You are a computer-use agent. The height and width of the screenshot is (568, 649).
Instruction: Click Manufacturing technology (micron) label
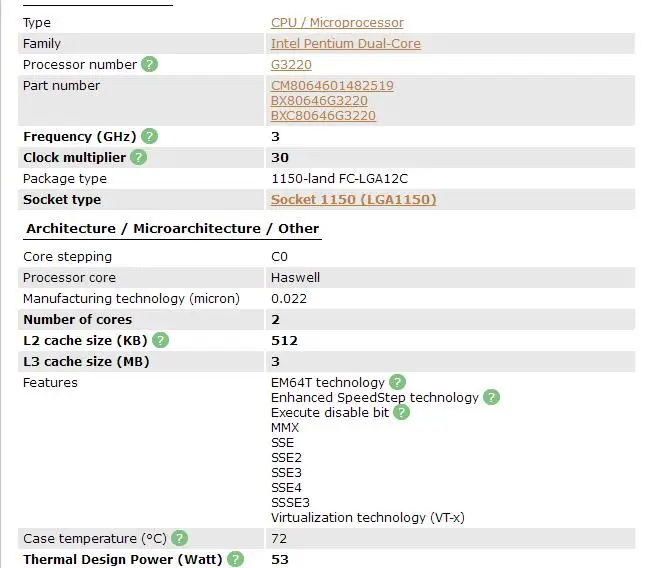click(x=132, y=298)
